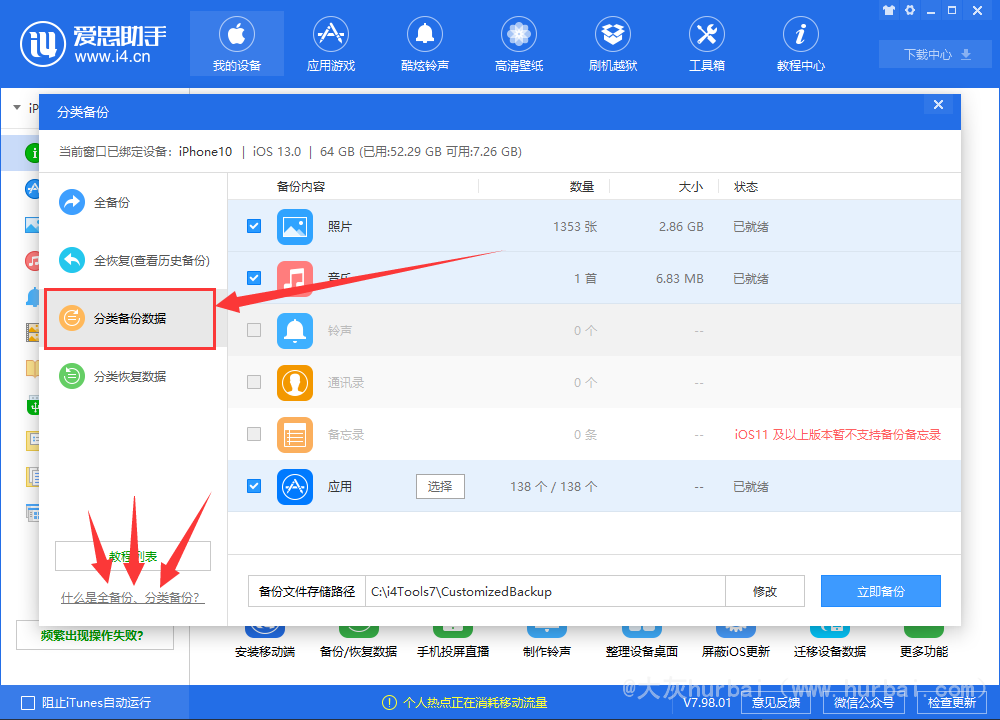Open the 教程中心 info tab

click(800, 45)
